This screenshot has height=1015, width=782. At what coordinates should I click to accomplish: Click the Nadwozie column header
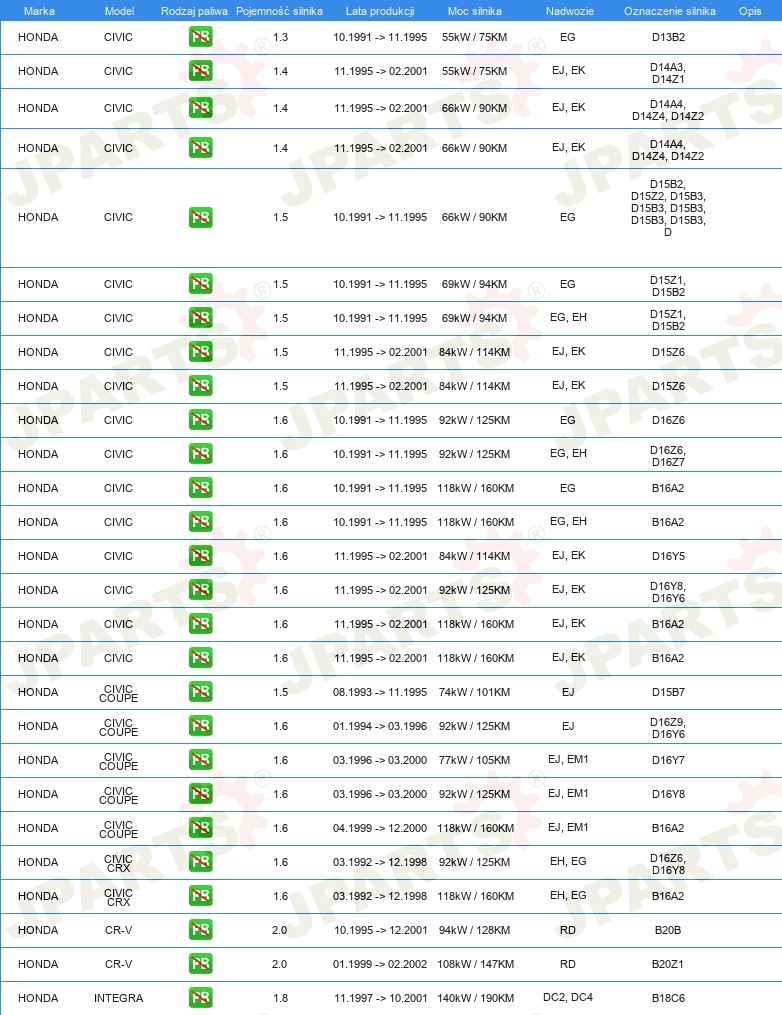(x=569, y=11)
